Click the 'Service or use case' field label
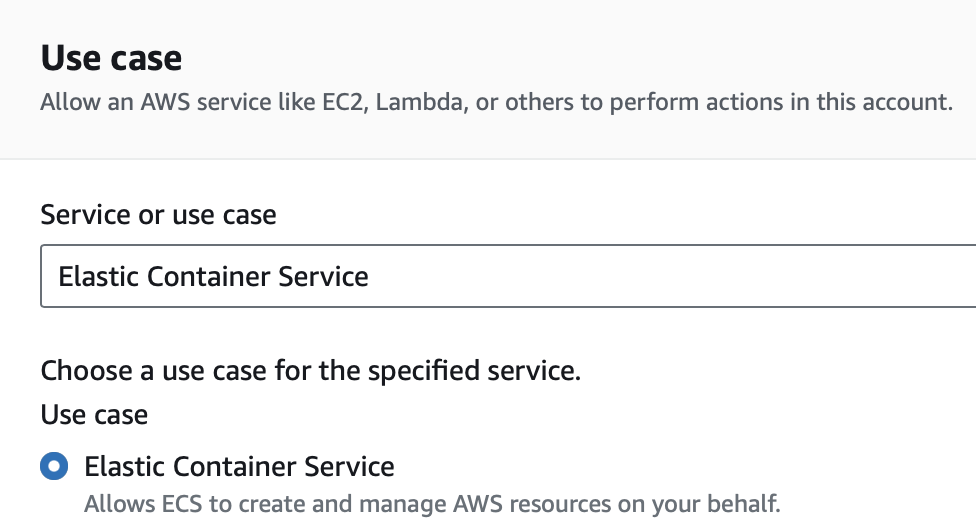 (158, 214)
